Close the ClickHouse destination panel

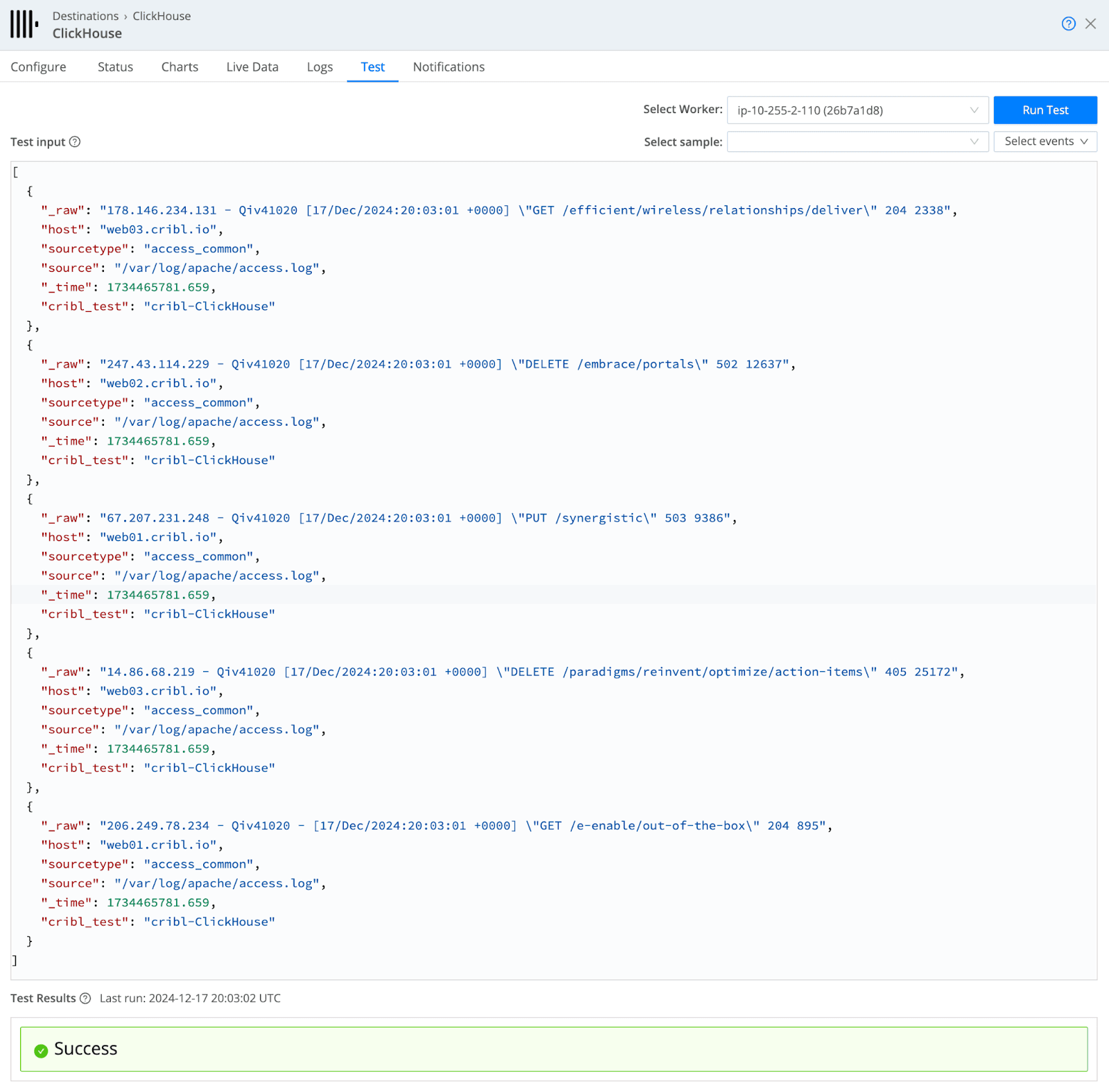click(1090, 24)
